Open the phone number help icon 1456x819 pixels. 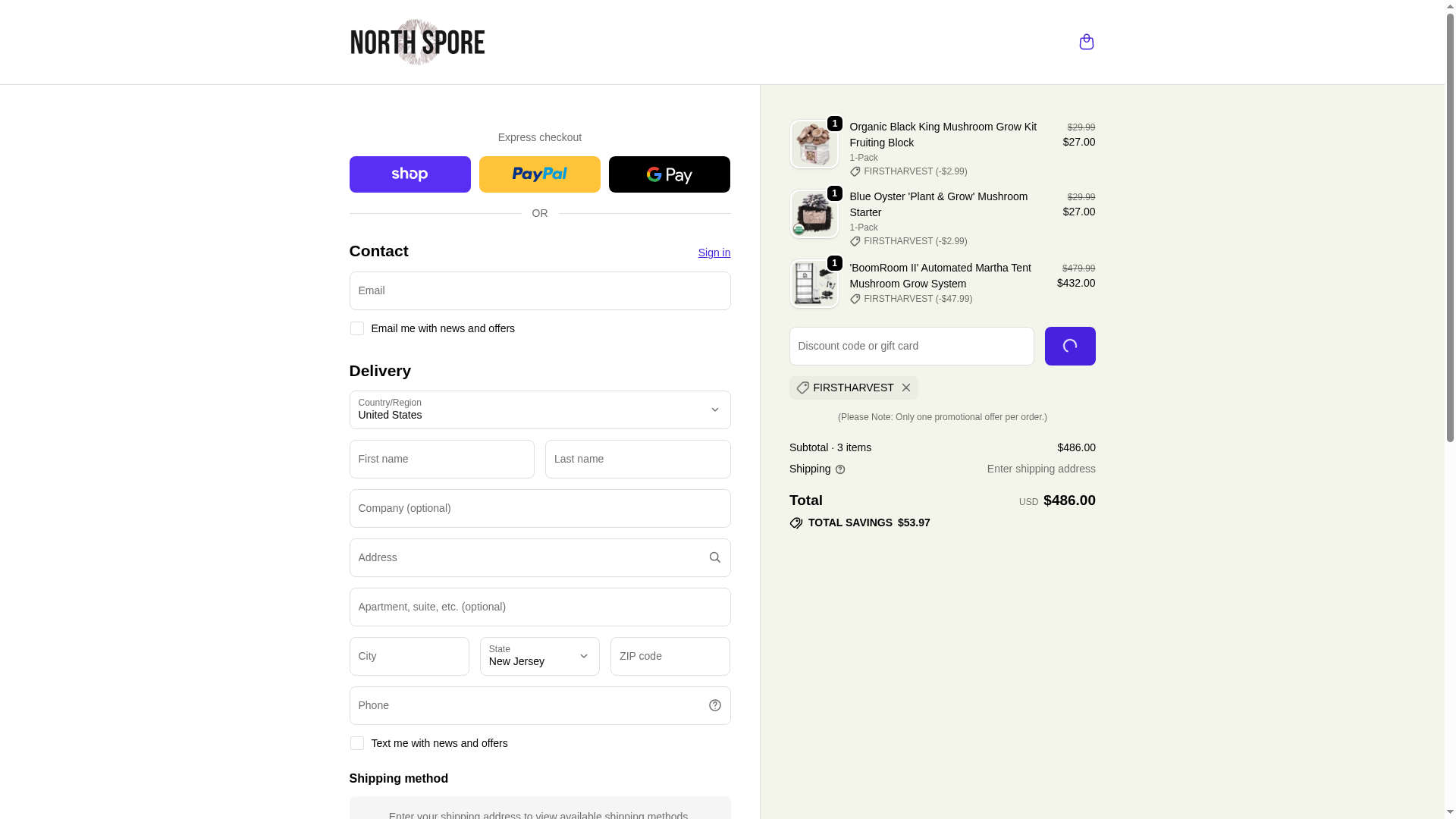click(714, 705)
